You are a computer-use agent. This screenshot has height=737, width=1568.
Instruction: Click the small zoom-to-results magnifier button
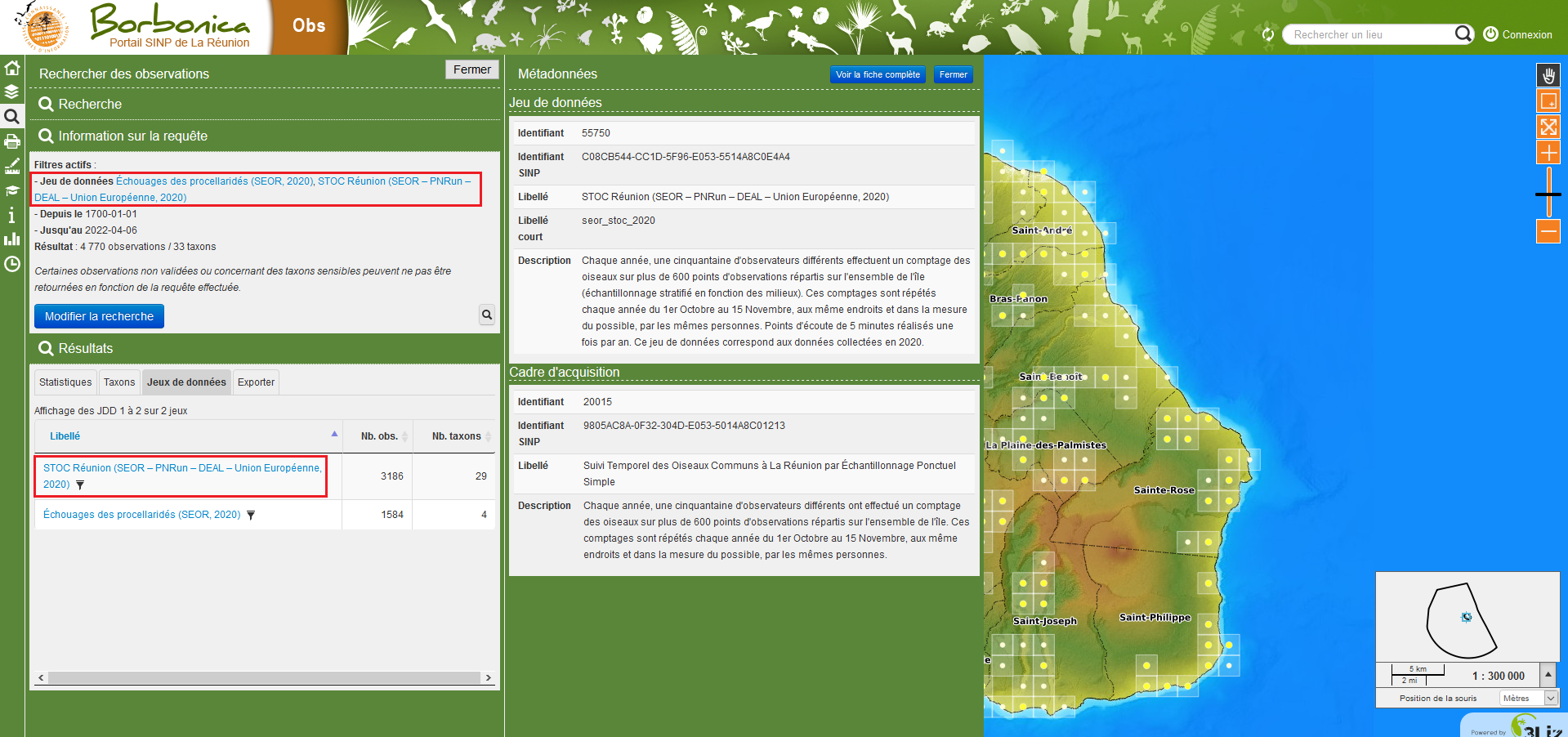tap(487, 315)
